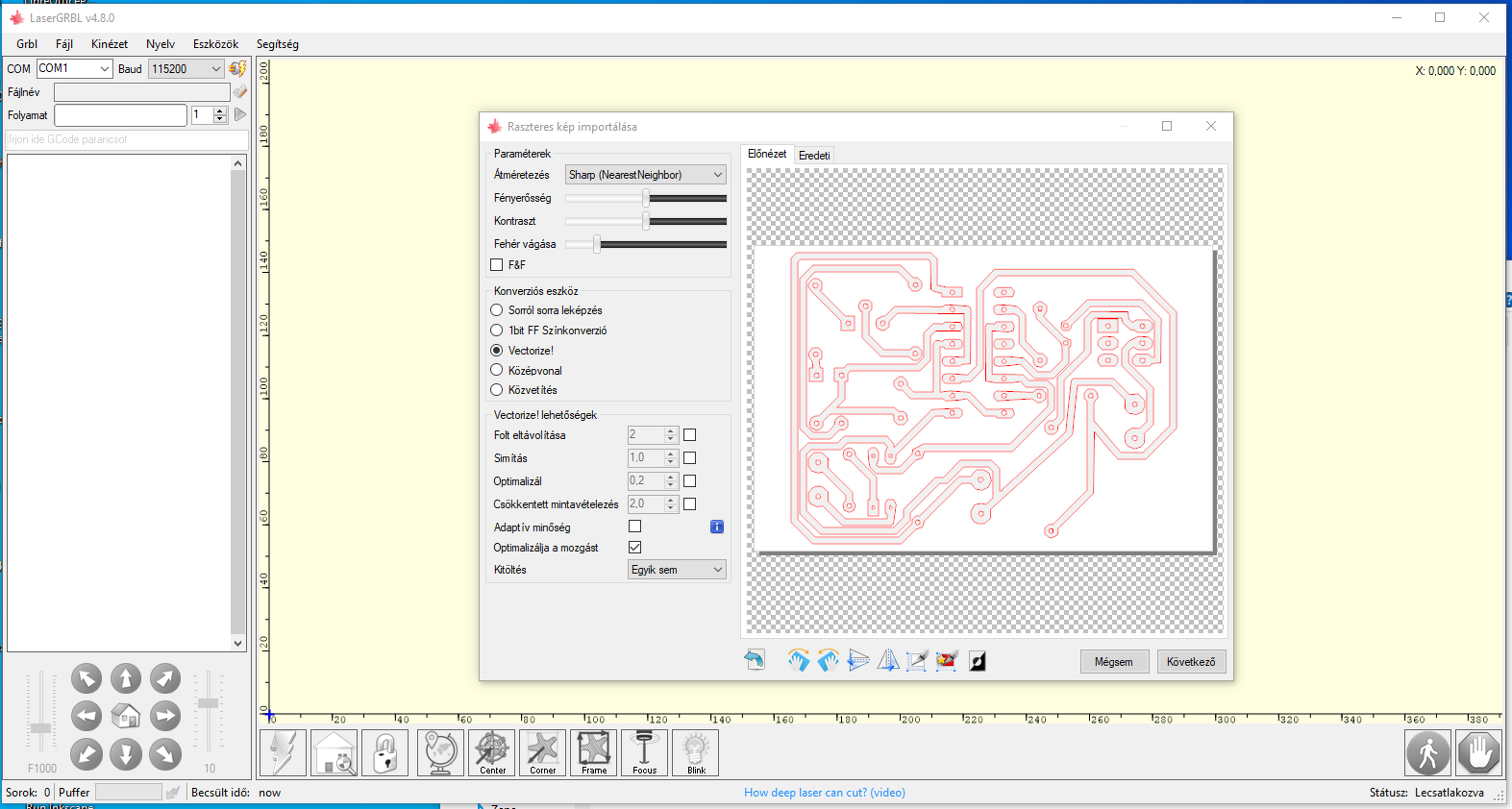Screen dimensions: 1512x809
Task: Open the Baud rate dropdown
Action: click(x=186, y=68)
